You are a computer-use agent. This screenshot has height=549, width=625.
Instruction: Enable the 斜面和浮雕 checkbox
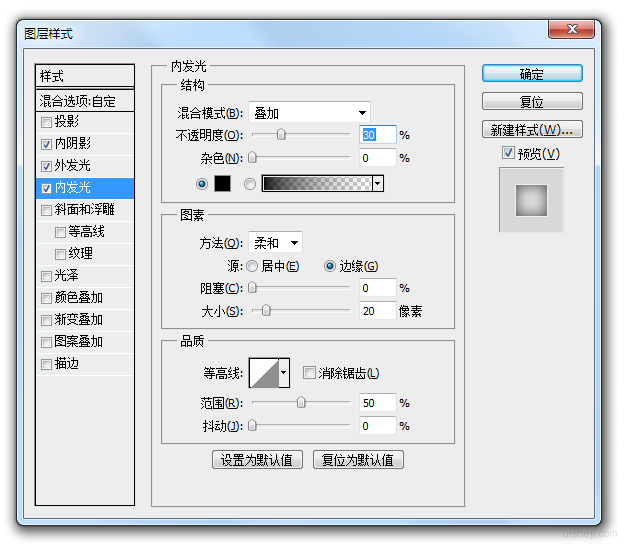coord(46,210)
